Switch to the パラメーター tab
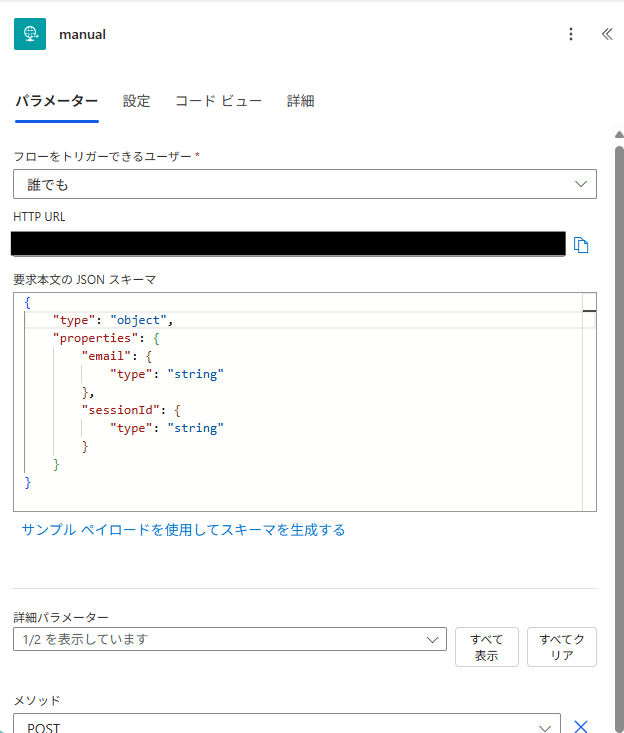Viewport: 624px width, 733px height. coord(57,101)
